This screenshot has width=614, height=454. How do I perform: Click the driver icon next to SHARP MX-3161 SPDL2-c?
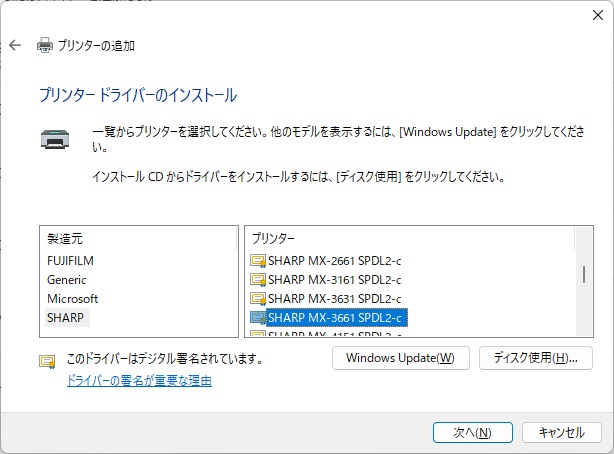[x=257, y=280]
